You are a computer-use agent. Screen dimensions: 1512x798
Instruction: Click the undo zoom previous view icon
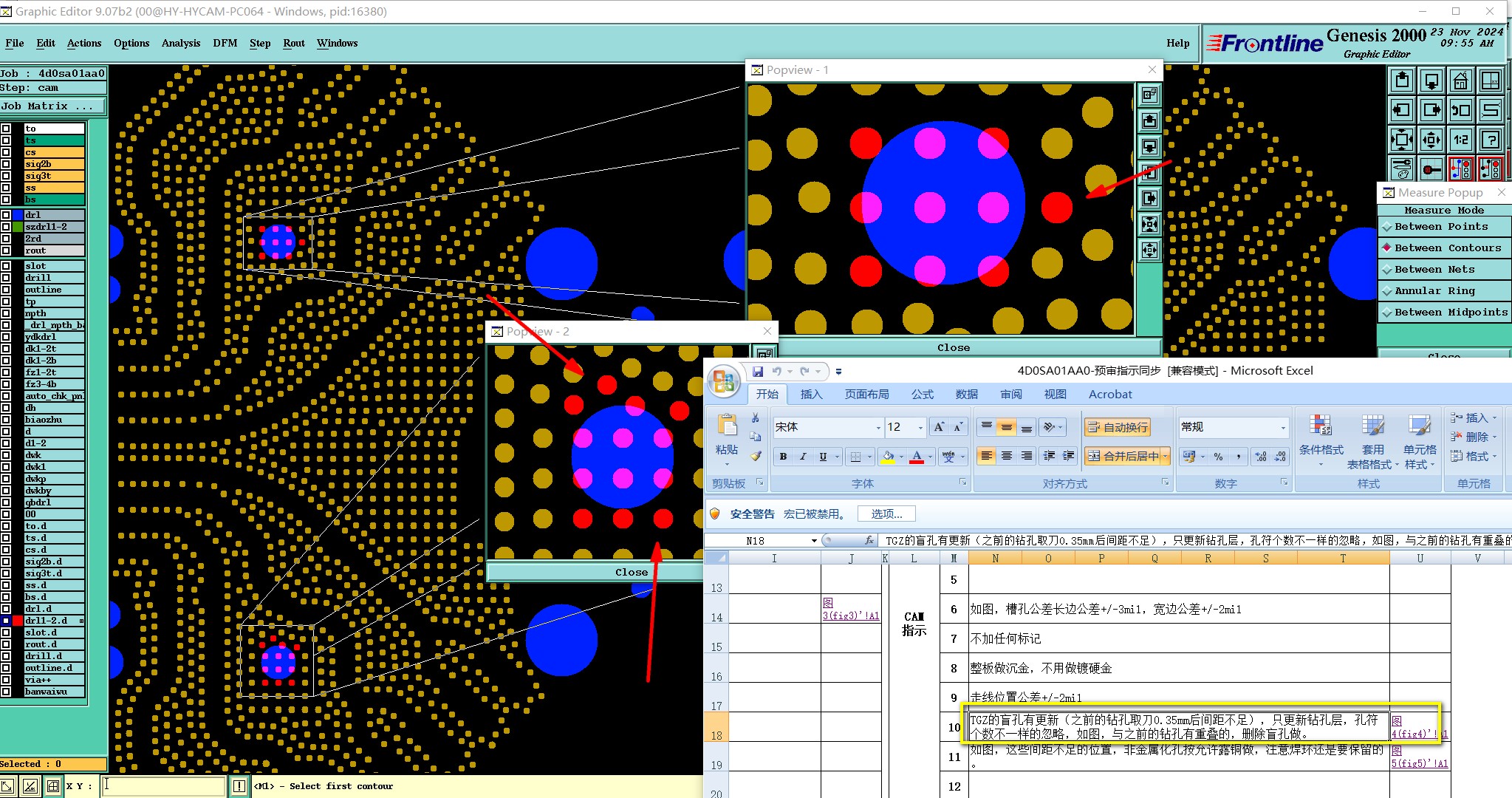pos(1460,111)
